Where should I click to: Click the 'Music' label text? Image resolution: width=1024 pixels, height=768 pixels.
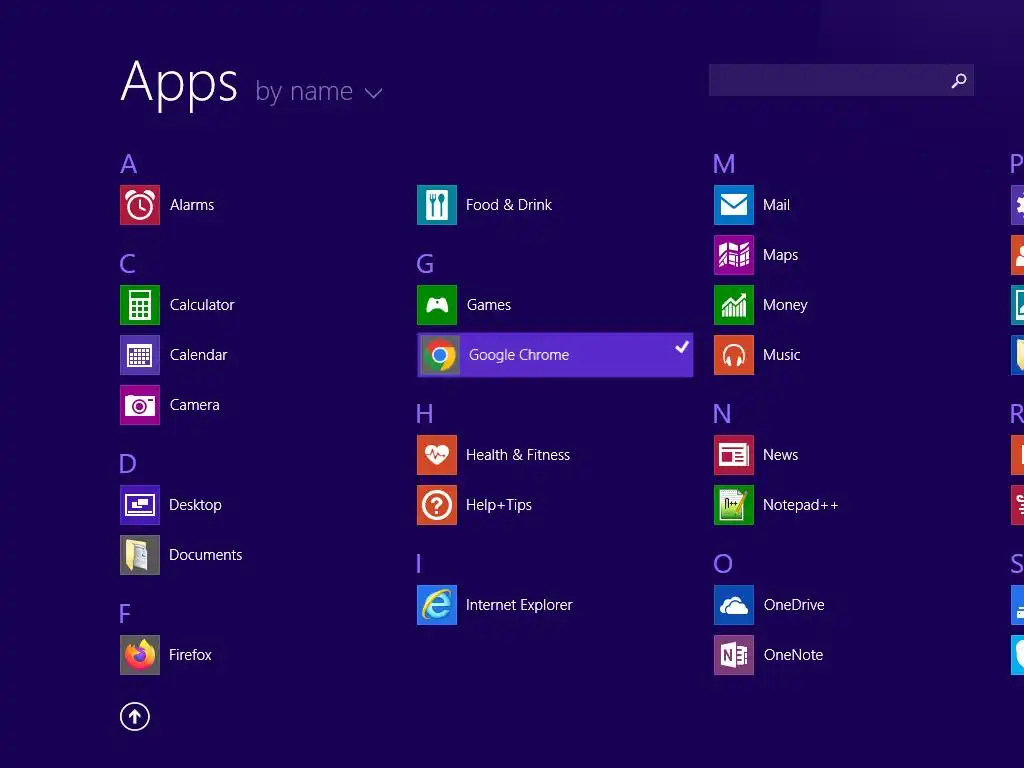pyautogui.click(x=782, y=355)
